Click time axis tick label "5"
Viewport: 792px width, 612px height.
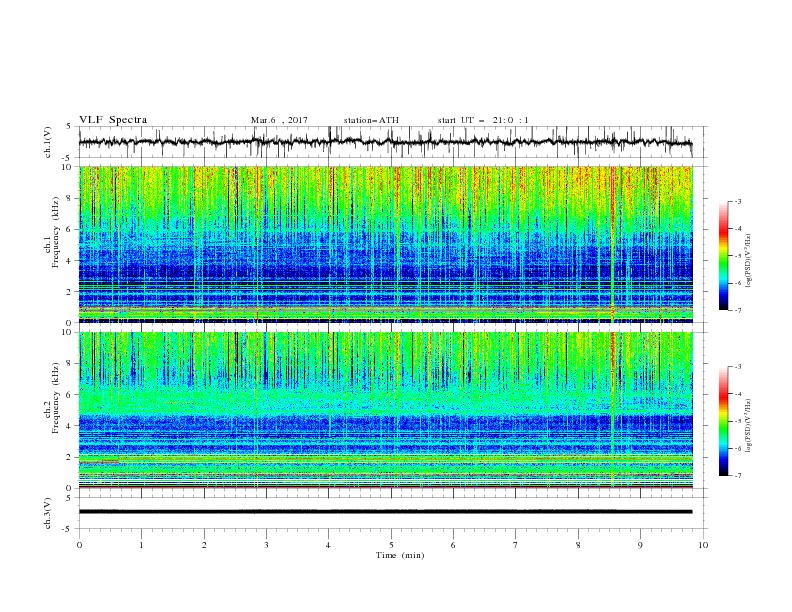pos(391,545)
